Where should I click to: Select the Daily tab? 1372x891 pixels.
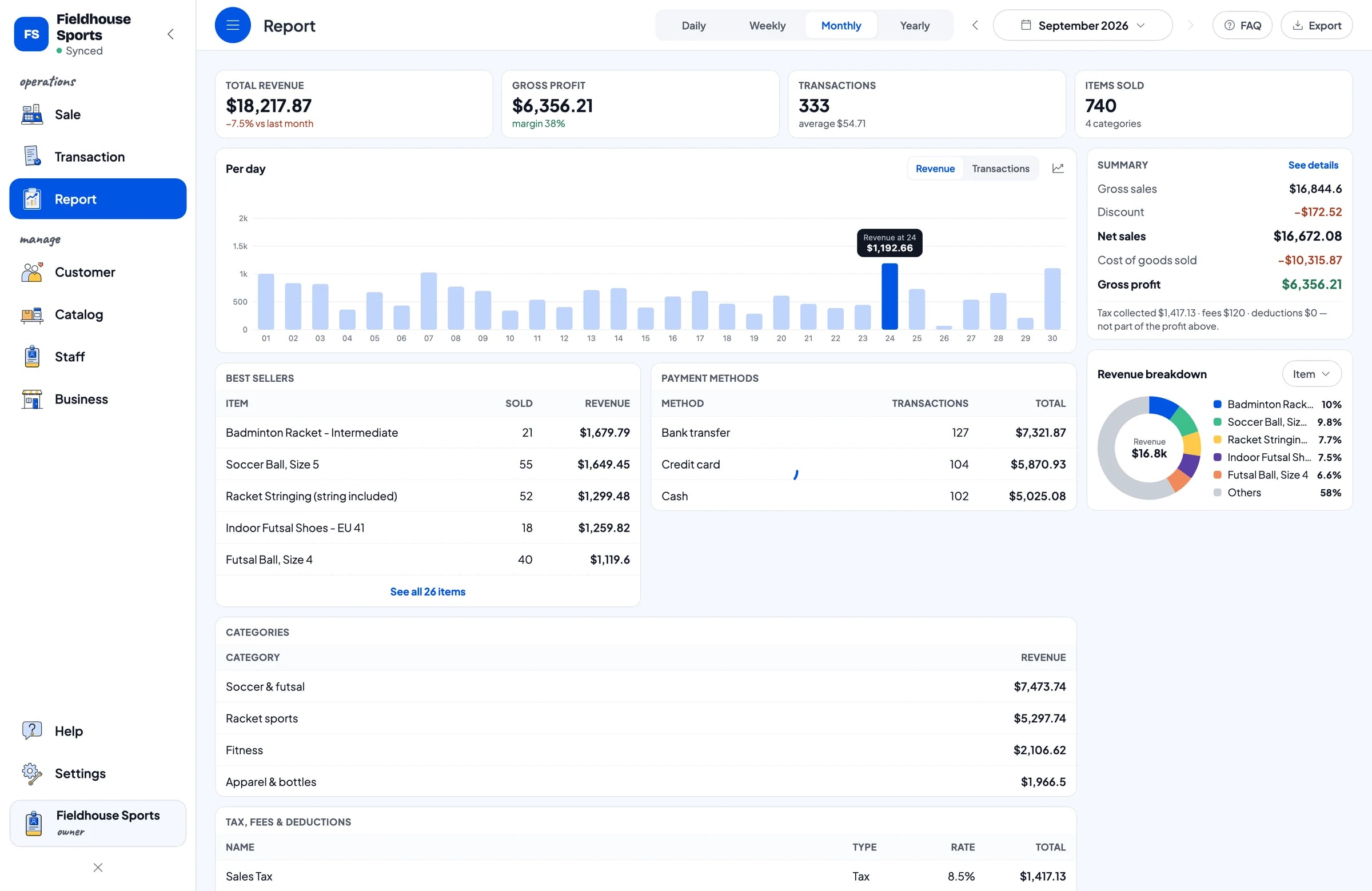click(693, 25)
